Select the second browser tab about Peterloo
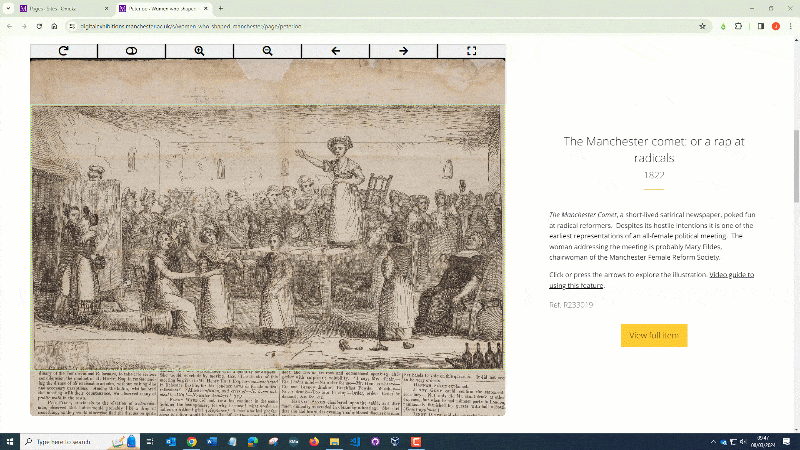 coord(164,9)
